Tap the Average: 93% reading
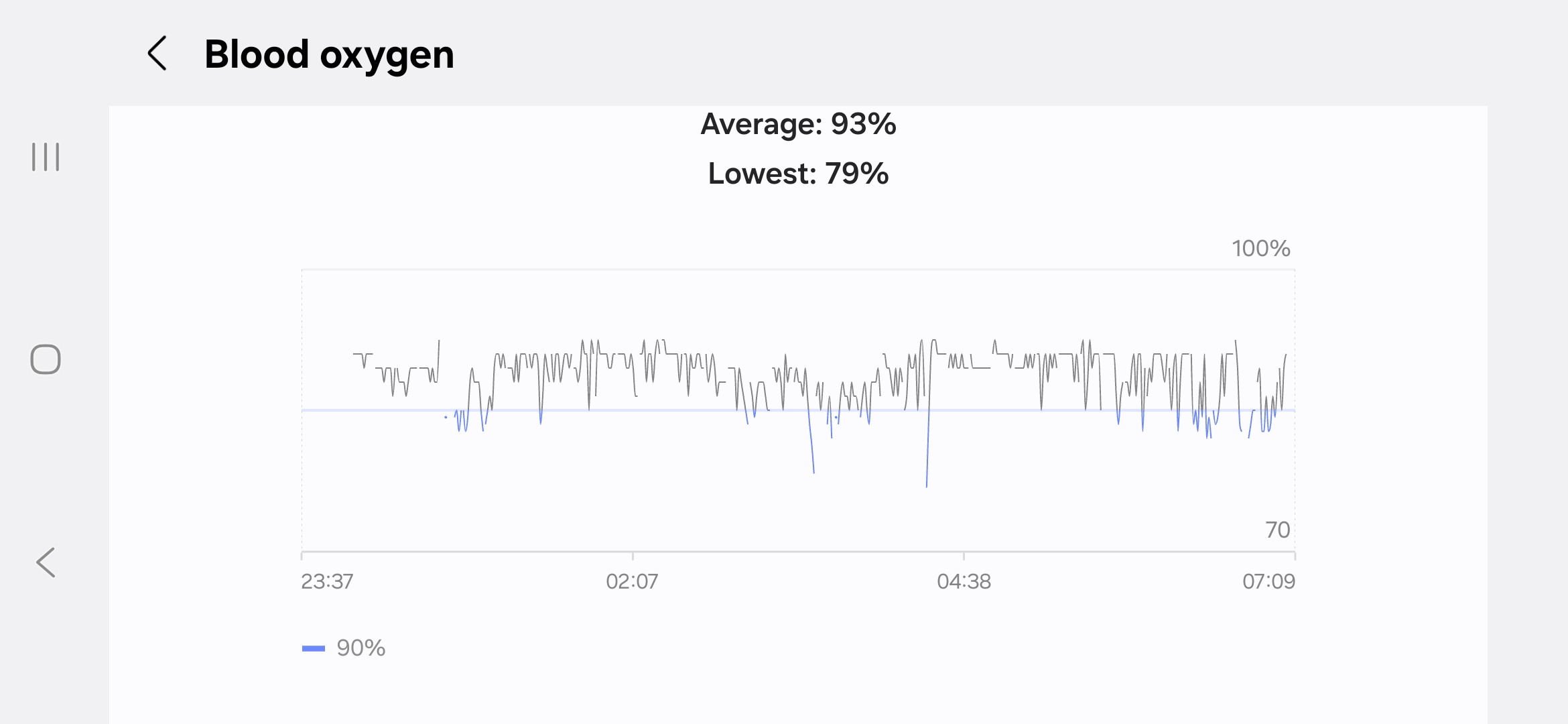 pyautogui.click(x=798, y=124)
